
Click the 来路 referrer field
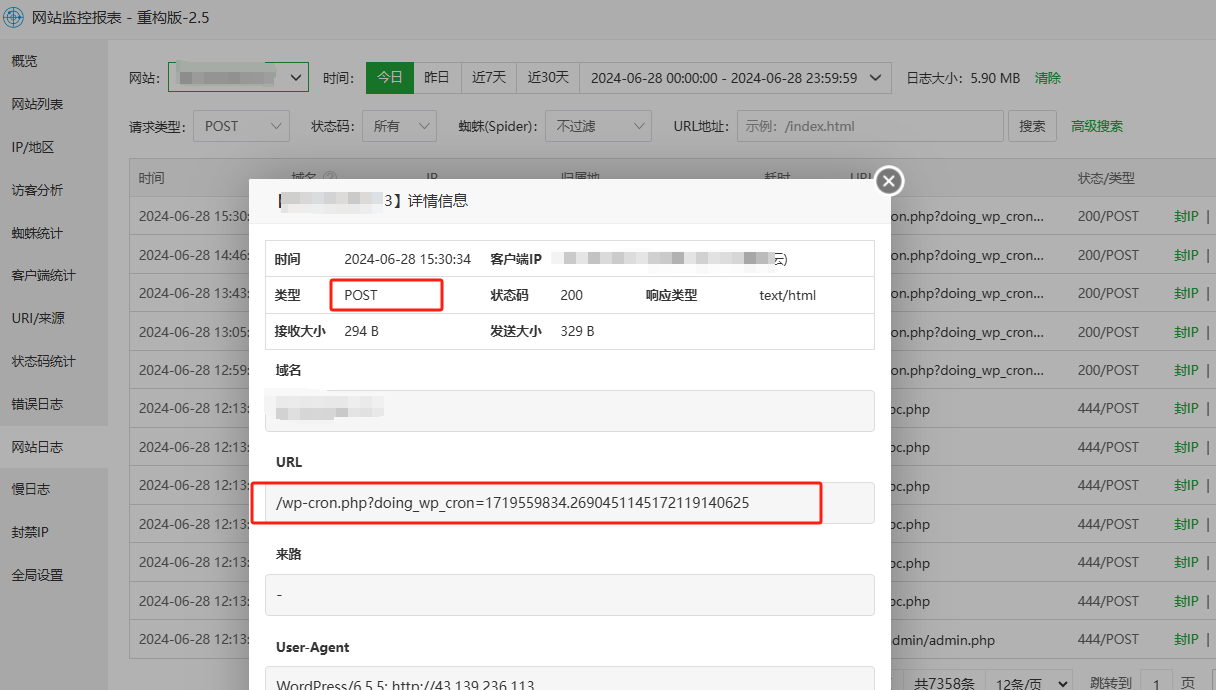(570, 595)
